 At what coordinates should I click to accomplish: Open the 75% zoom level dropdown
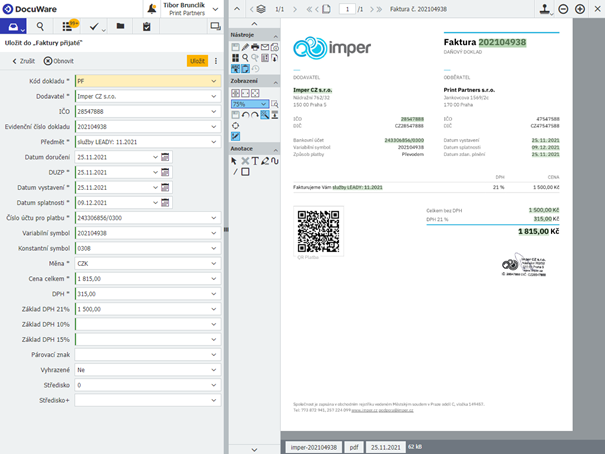point(250,104)
